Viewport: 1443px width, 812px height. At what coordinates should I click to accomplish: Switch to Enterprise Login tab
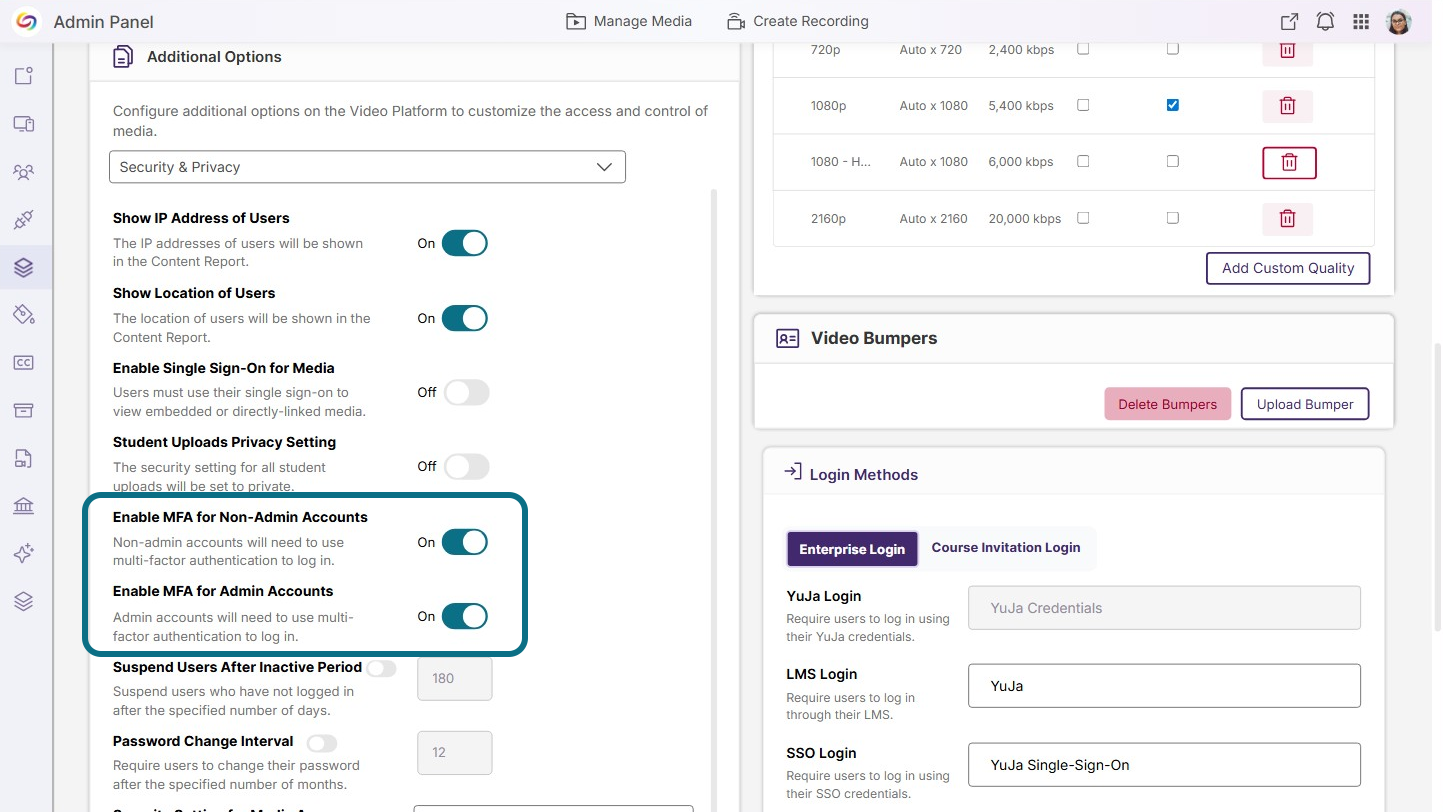pyautogui.click(x=852, y=549)
